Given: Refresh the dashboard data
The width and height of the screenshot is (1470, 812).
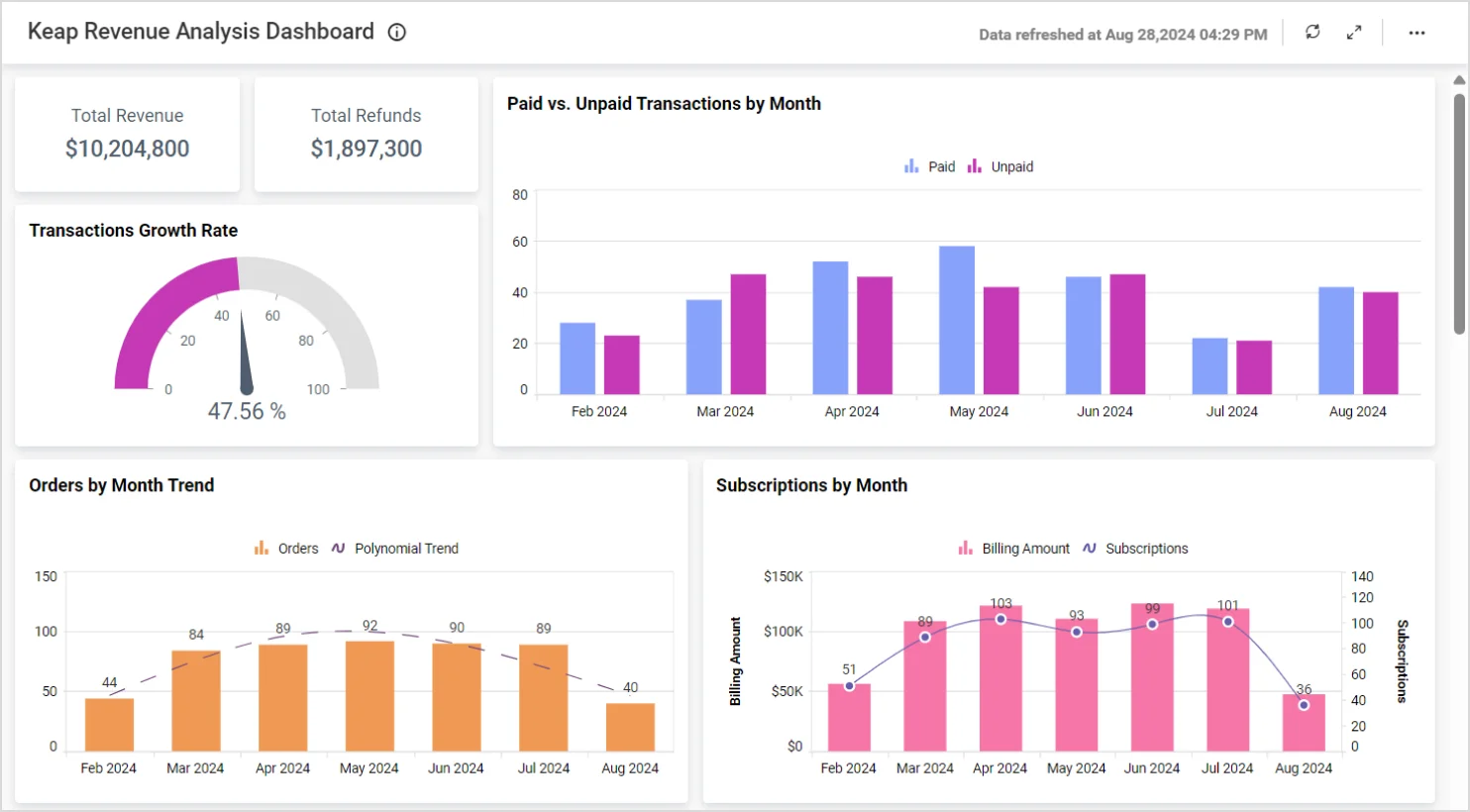Looking at the screenshot, I should pos(1312,32).
